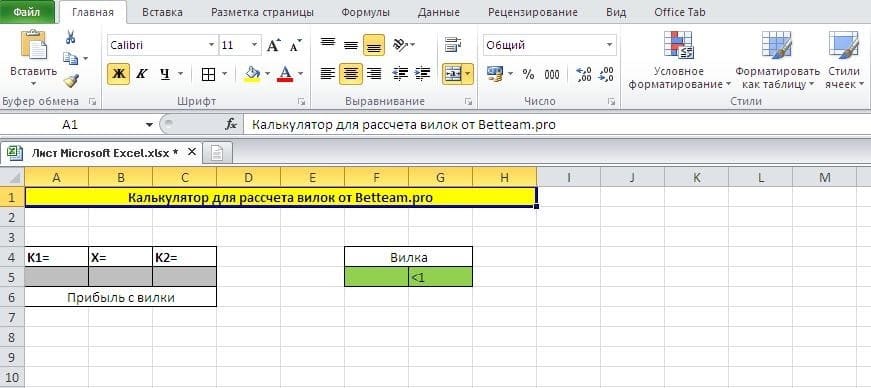Open the Файл tab
This screenshot has height=388, width=871.
[x=27, y=12]
